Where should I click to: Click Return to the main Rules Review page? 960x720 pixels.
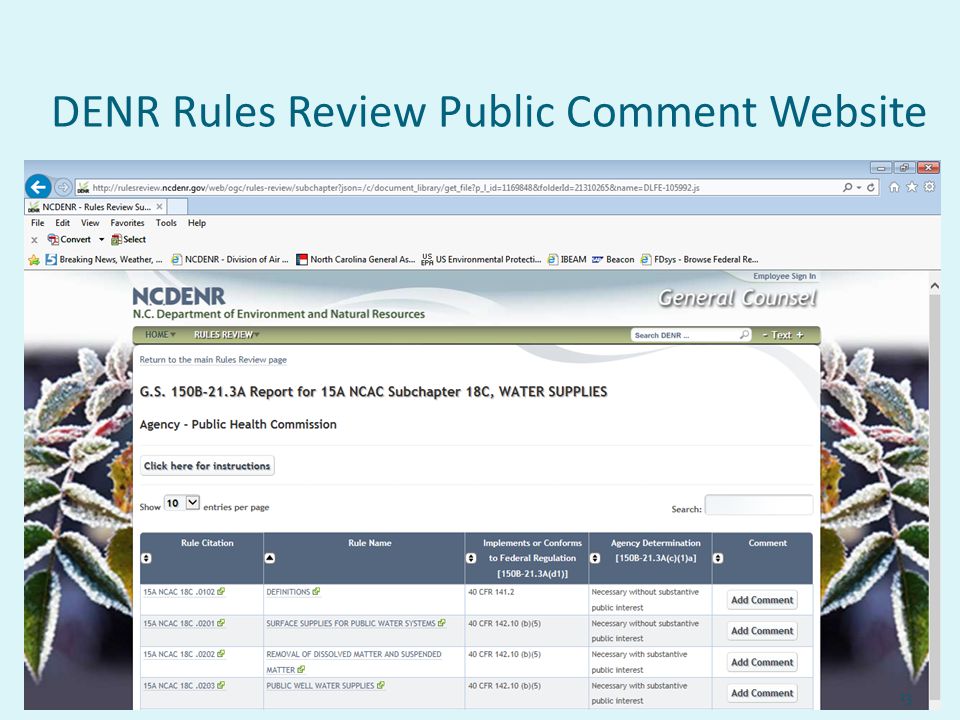point(213,359)
